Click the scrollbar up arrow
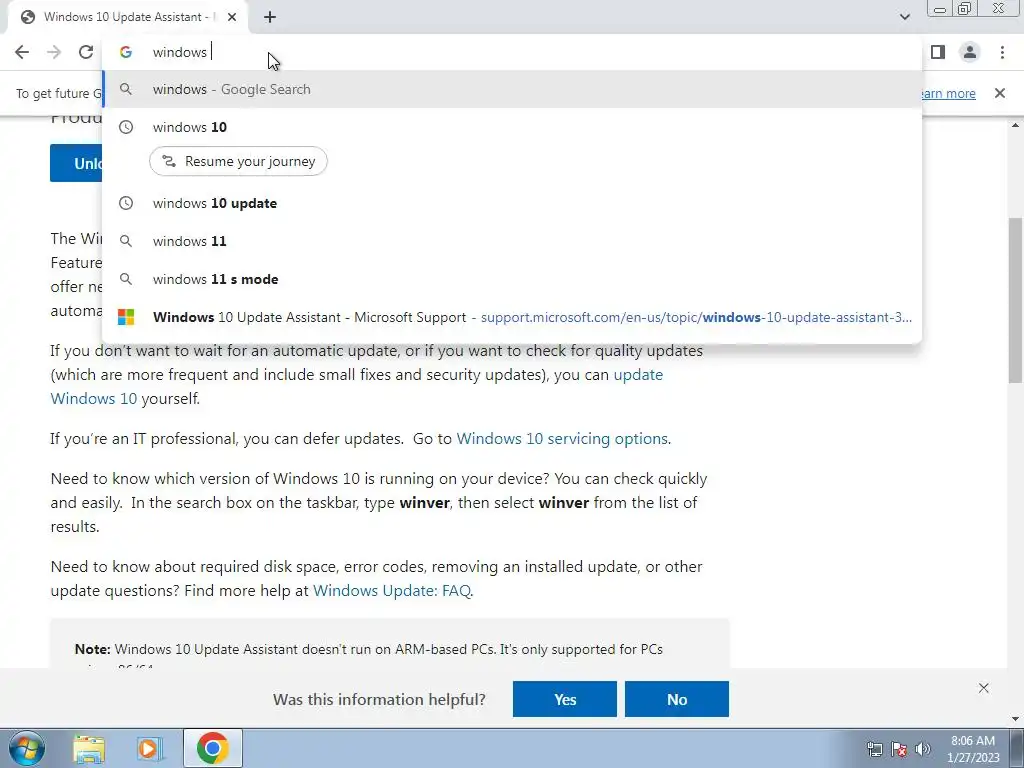 click(x=1016, y=125)
